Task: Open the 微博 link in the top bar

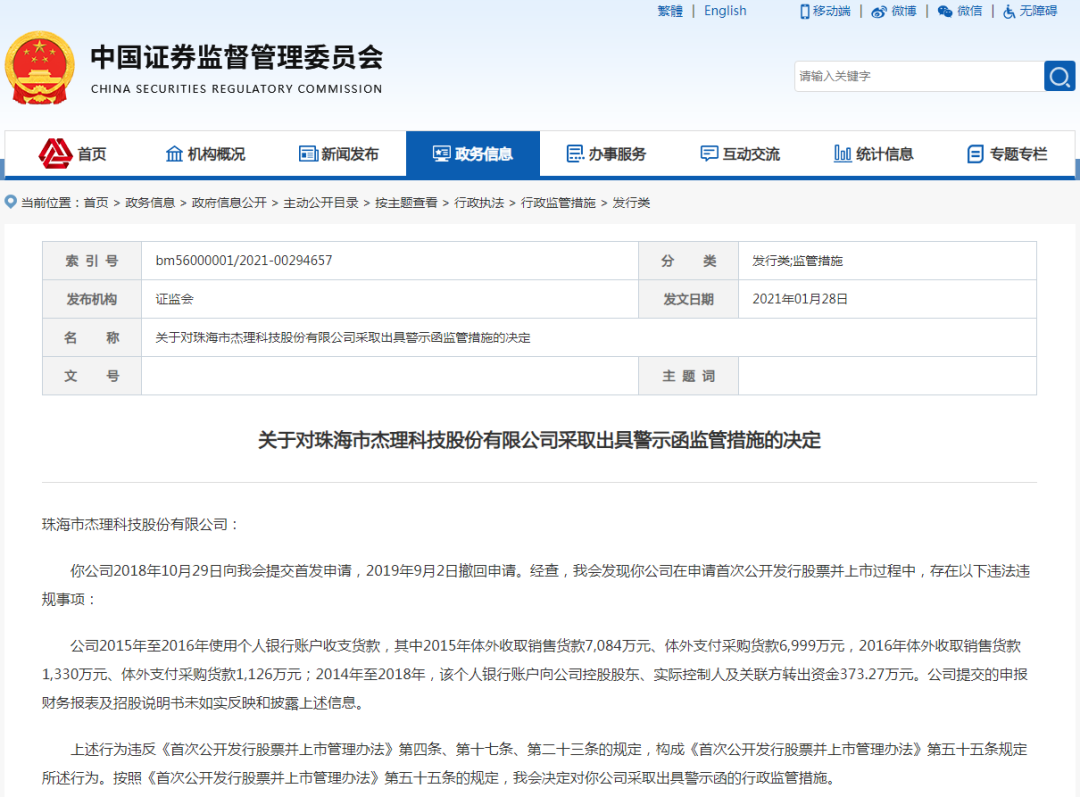Action: 904,11
